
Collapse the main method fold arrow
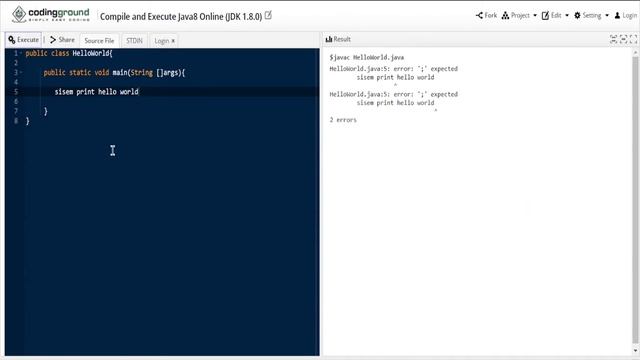[21, 72]
